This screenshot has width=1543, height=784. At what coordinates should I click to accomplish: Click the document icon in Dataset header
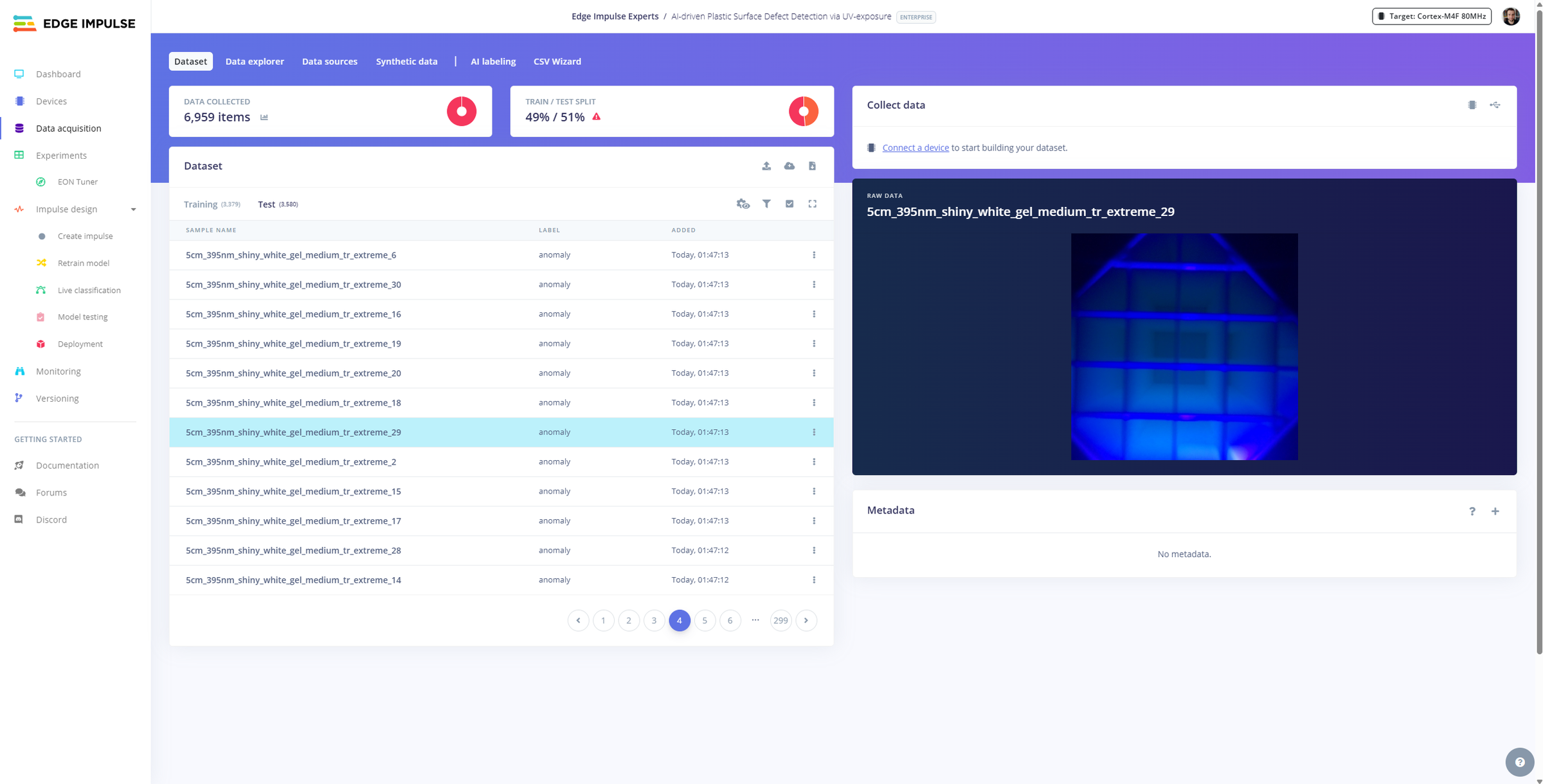coord(813,166)
